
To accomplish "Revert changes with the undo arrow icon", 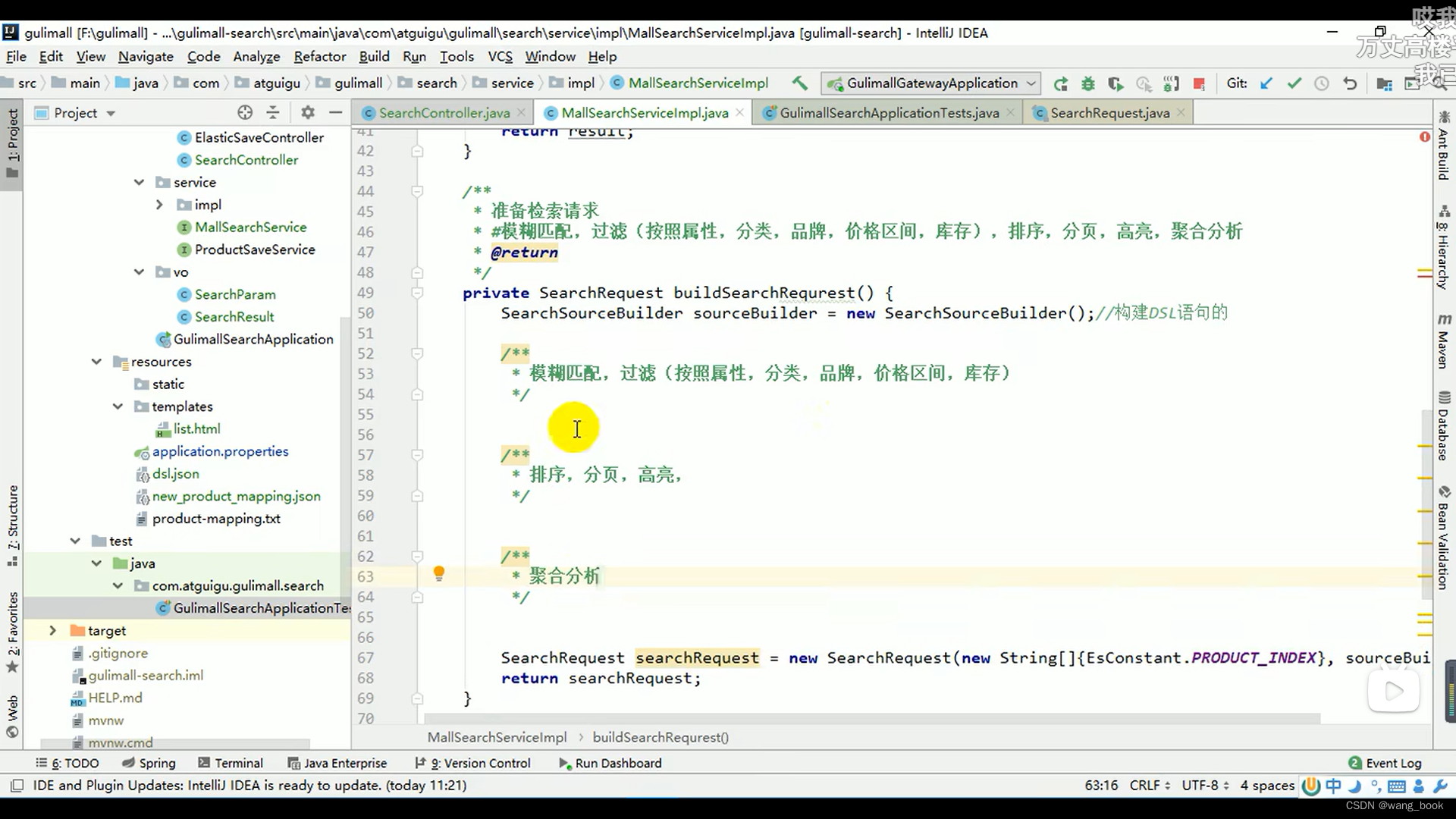I will [x=1350, y=83].
